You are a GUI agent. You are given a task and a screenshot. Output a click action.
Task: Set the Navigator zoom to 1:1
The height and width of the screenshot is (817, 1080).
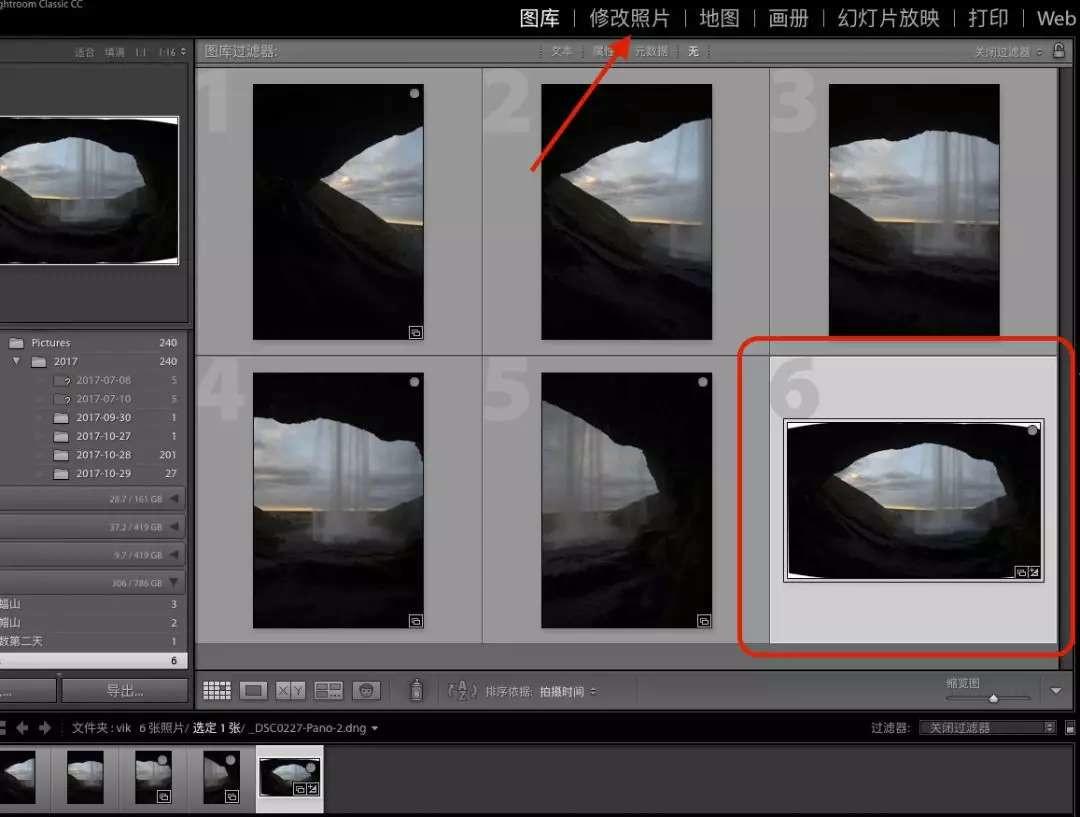click(x=141, y=52)
